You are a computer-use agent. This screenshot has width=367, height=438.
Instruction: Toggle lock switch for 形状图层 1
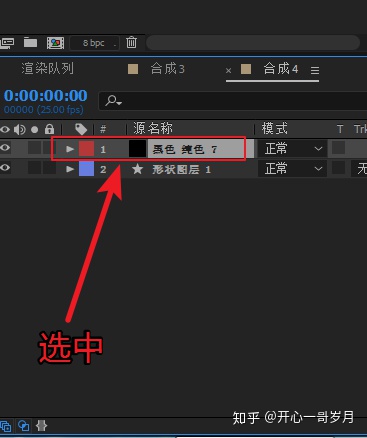pyautogui.click(x=49, y=168)
